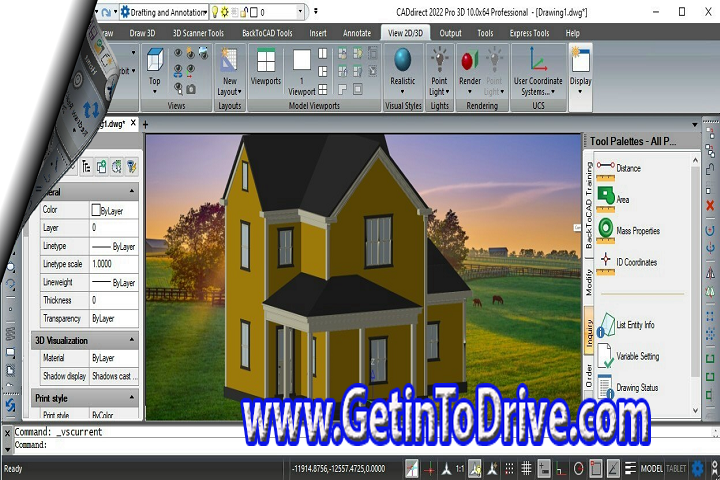The image size is (720, 480).
Task: Expand the Top view dropdown arrow
Action: [x=155, y=92]
